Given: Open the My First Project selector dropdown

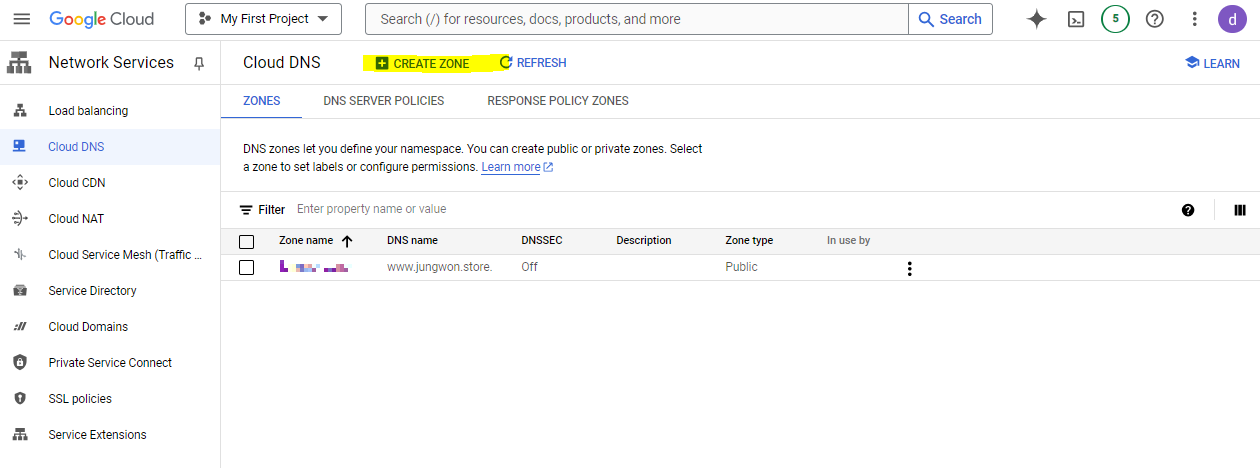Looking at the screenshot, I should [263, 19].
